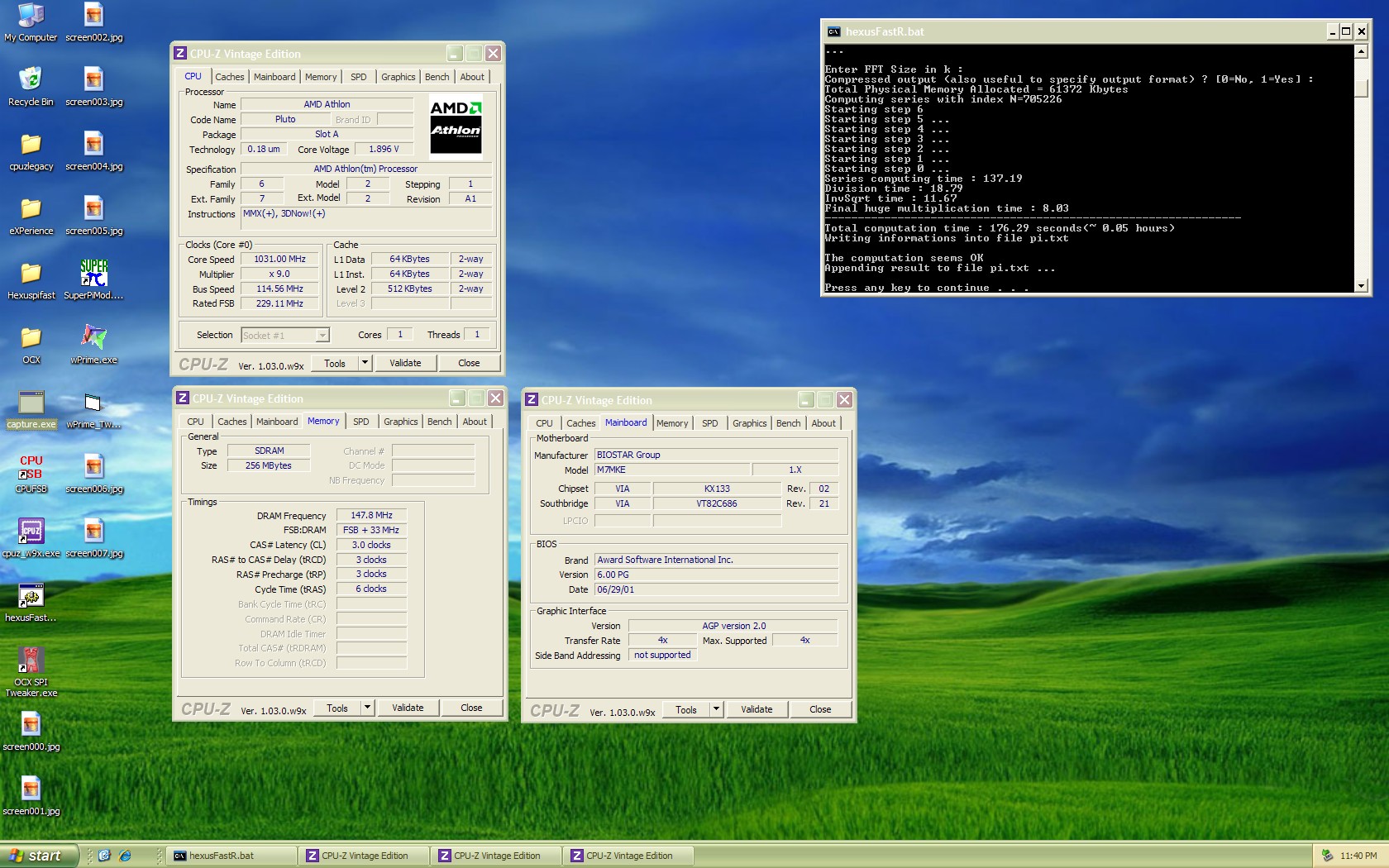Click the Core Speed value 1031.00 MHz
The width and height of the screenshot is (1389, 868).
point(279,260)
